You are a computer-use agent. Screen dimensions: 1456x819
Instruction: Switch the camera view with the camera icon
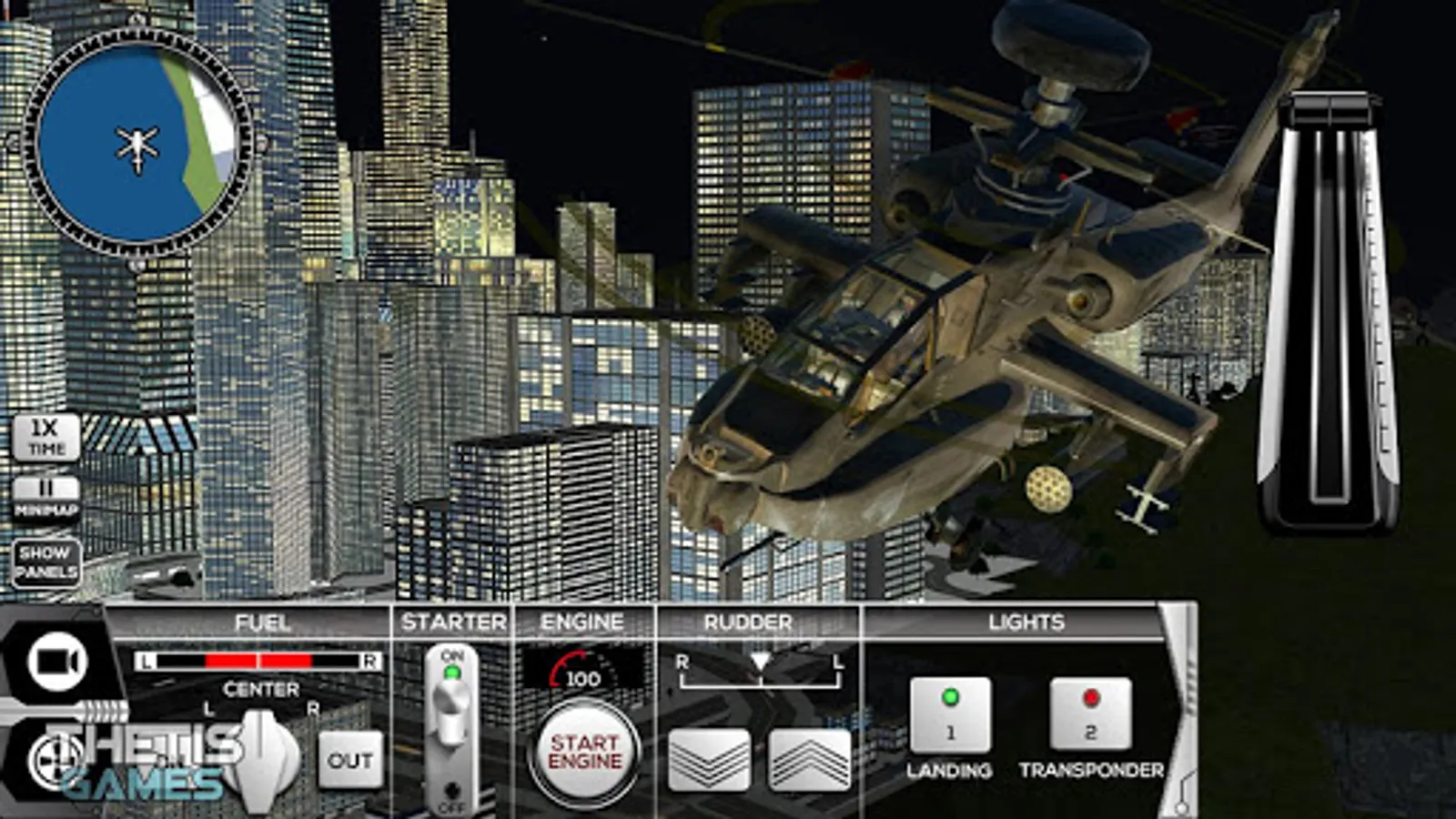pos(57,662)
